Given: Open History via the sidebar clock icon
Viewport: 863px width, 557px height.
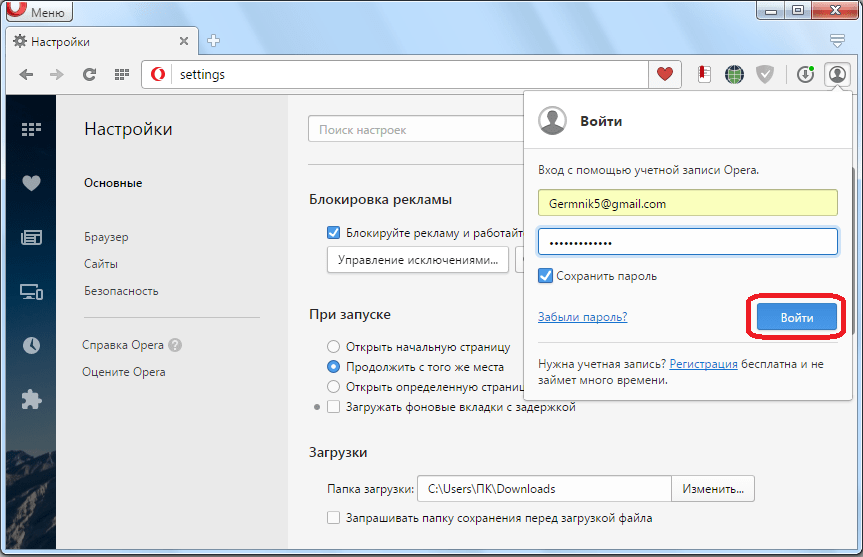Looking at the screenshot, I should [x=31, y=345].
